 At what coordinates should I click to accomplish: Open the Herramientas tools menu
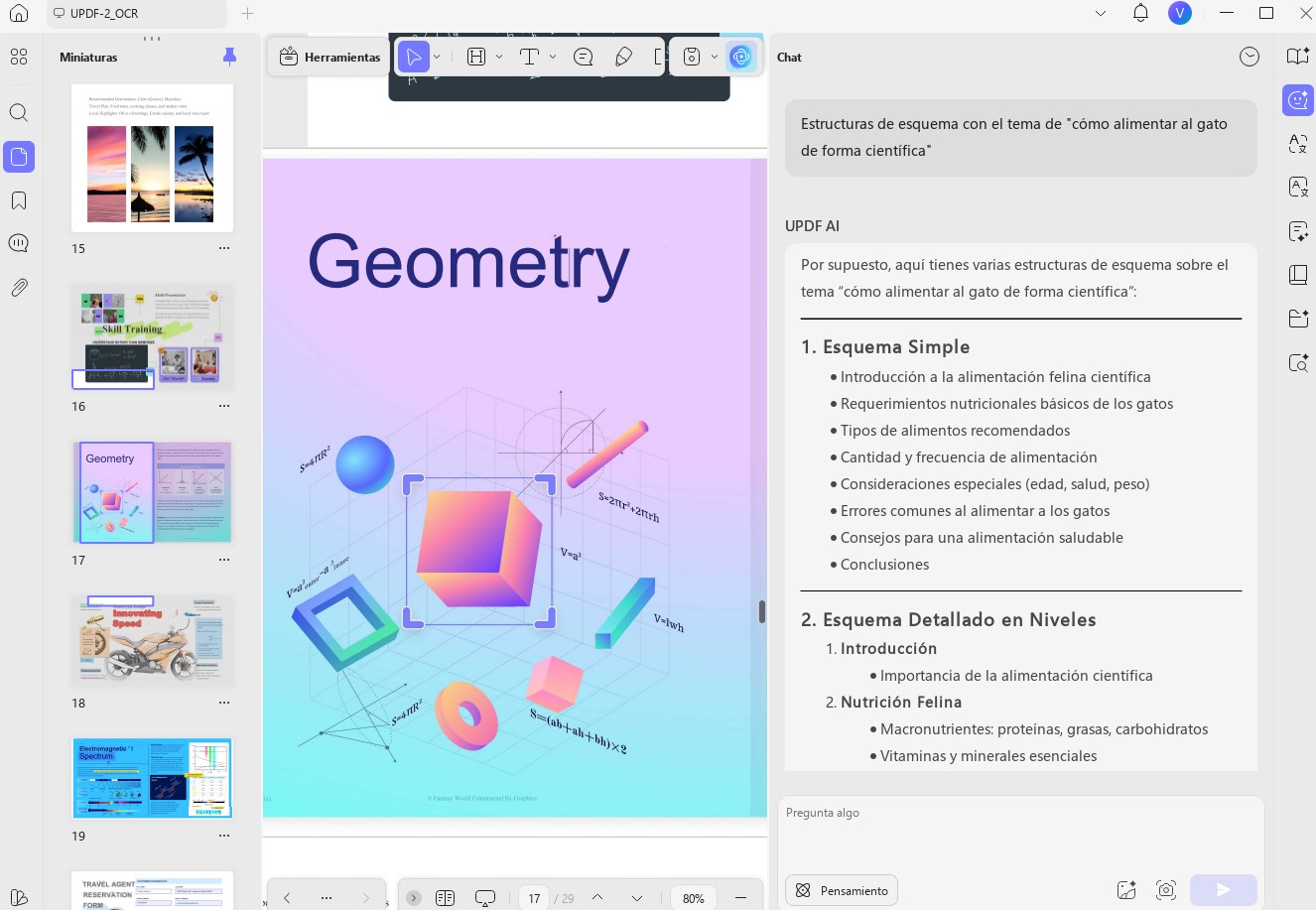pos(330,58)
